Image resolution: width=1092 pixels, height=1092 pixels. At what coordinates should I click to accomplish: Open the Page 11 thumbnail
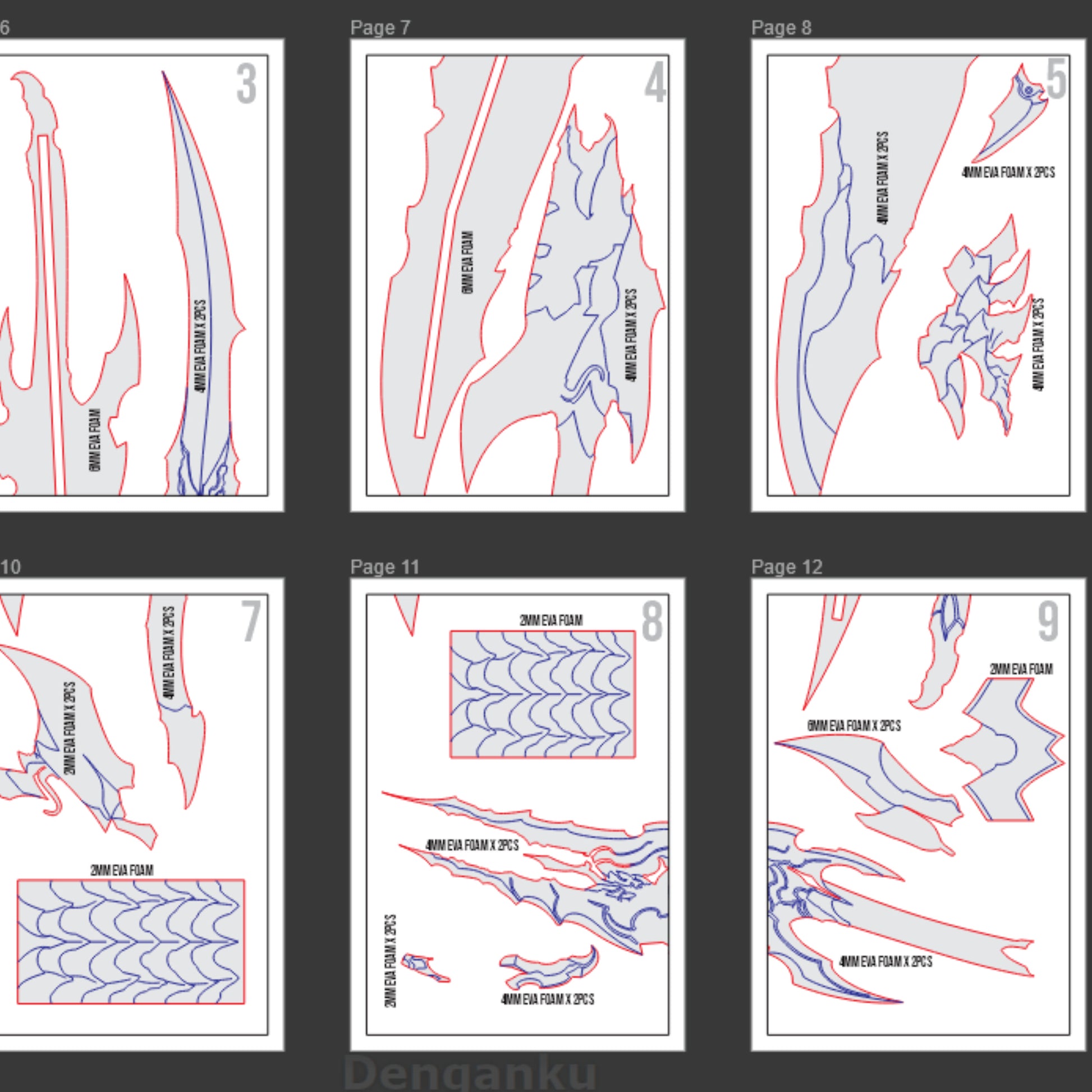point(517,814)
